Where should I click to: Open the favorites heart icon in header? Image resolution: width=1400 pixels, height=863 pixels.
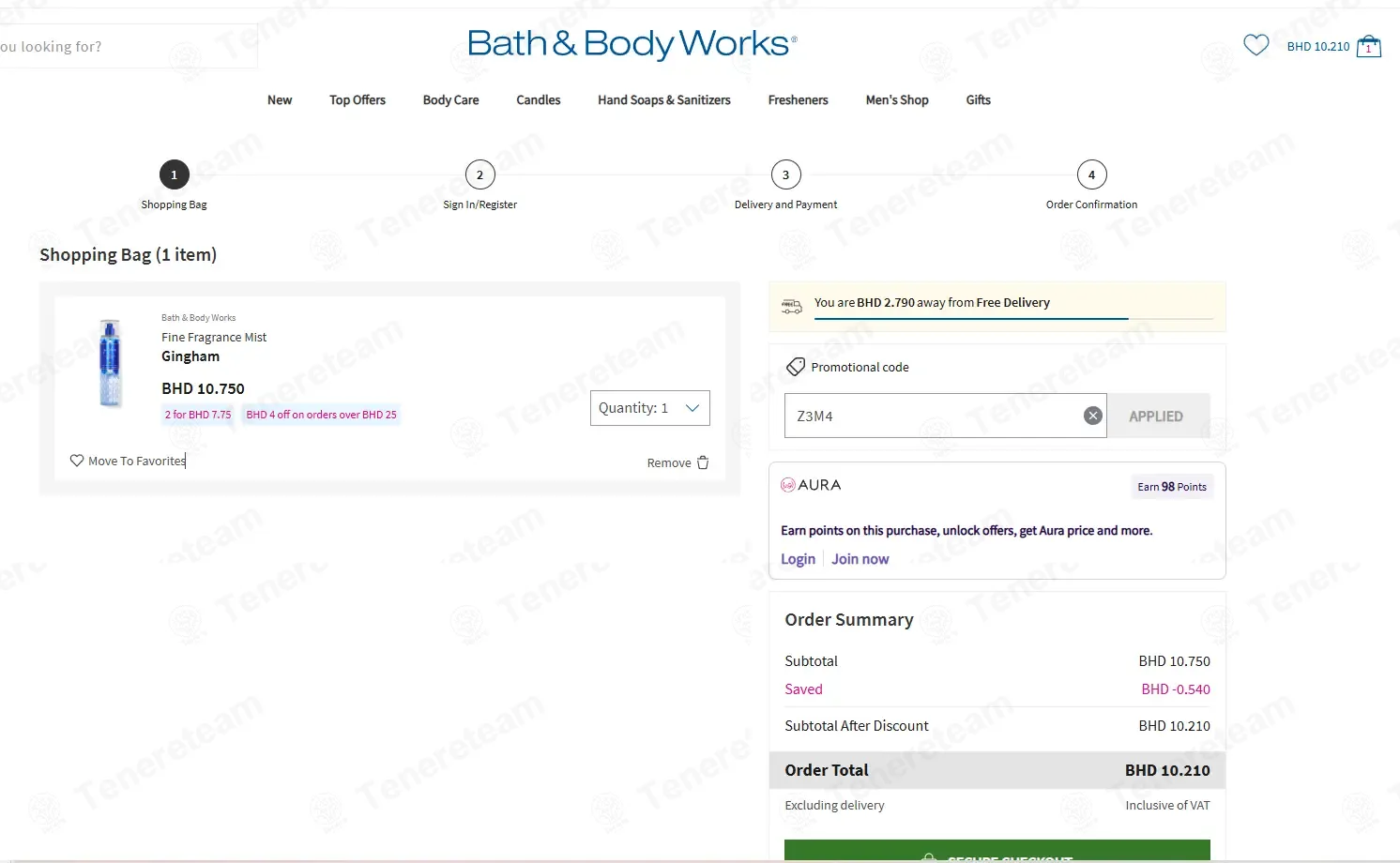tap(1255, 45)
